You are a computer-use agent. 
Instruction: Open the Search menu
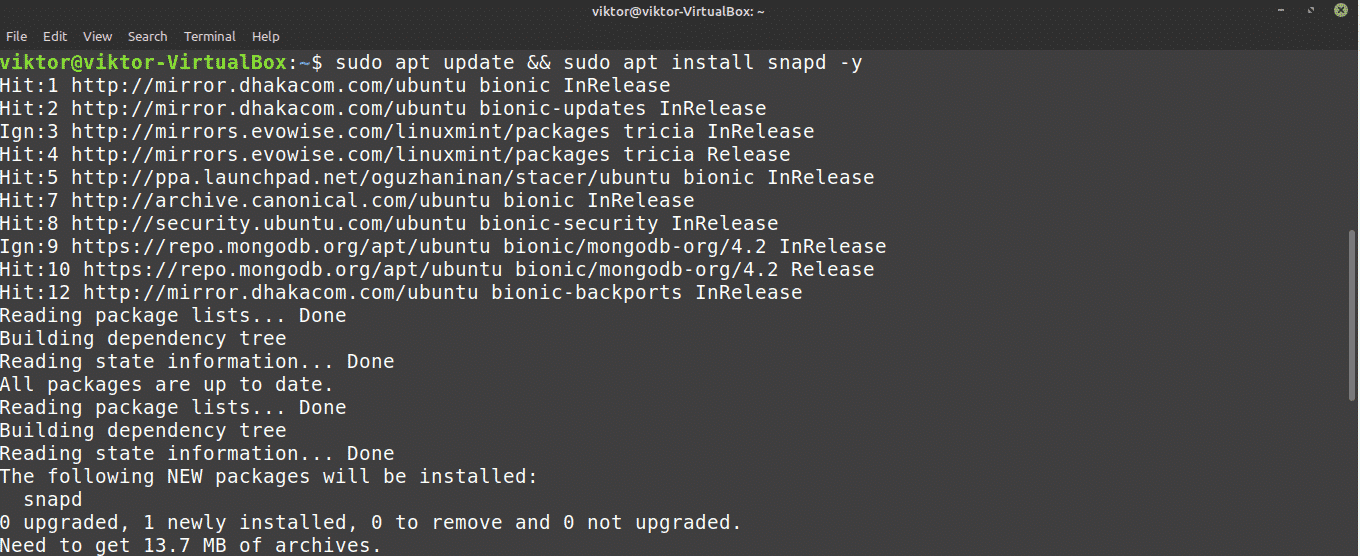tap(148, 36)
